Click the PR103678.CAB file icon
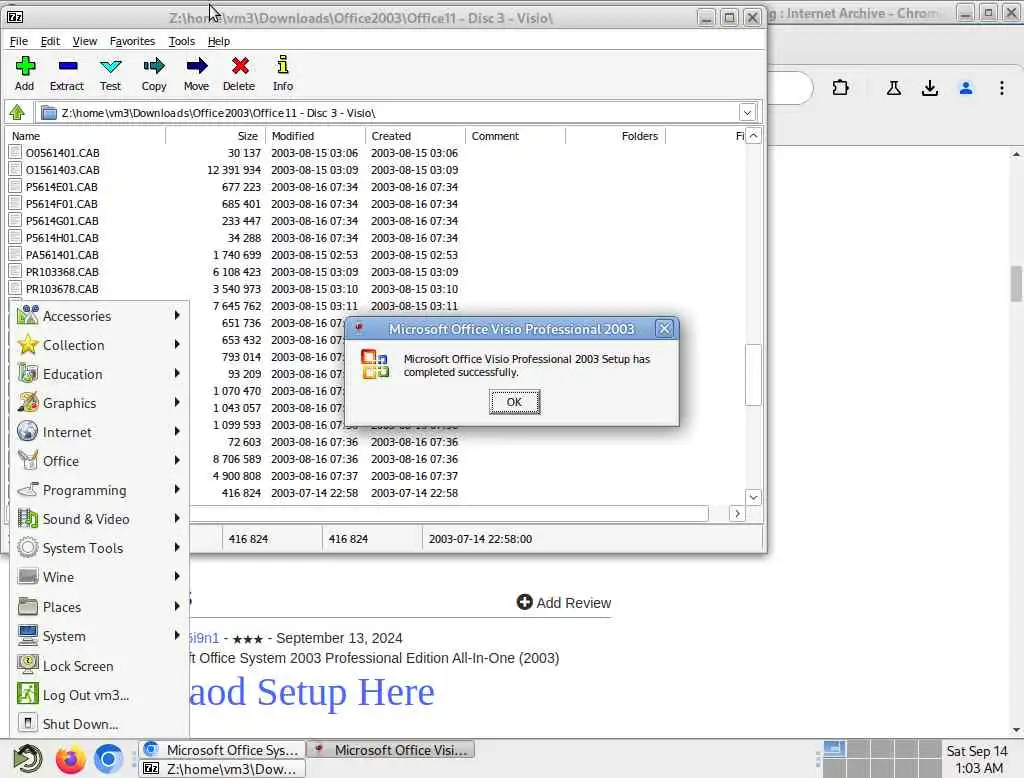The height and width of the screenshot is (778, 1024). click(15, 288)
